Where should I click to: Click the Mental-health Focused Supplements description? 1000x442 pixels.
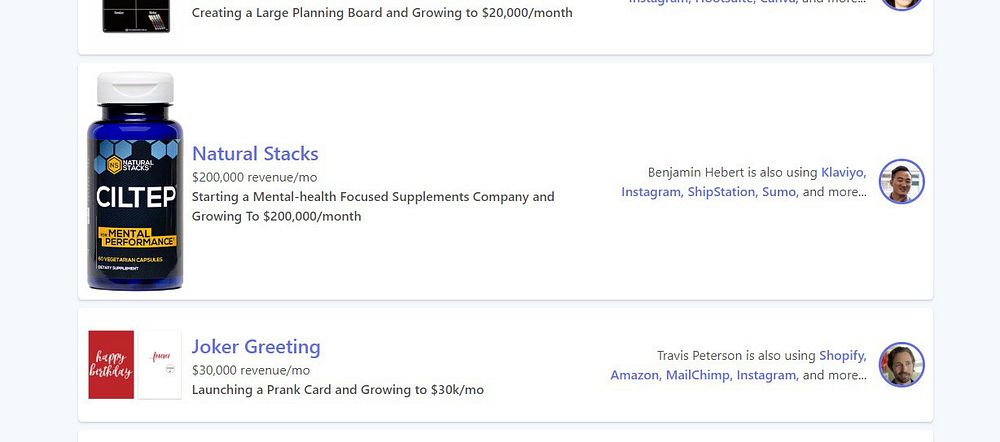pyautogui.click(x=372, y=206)
